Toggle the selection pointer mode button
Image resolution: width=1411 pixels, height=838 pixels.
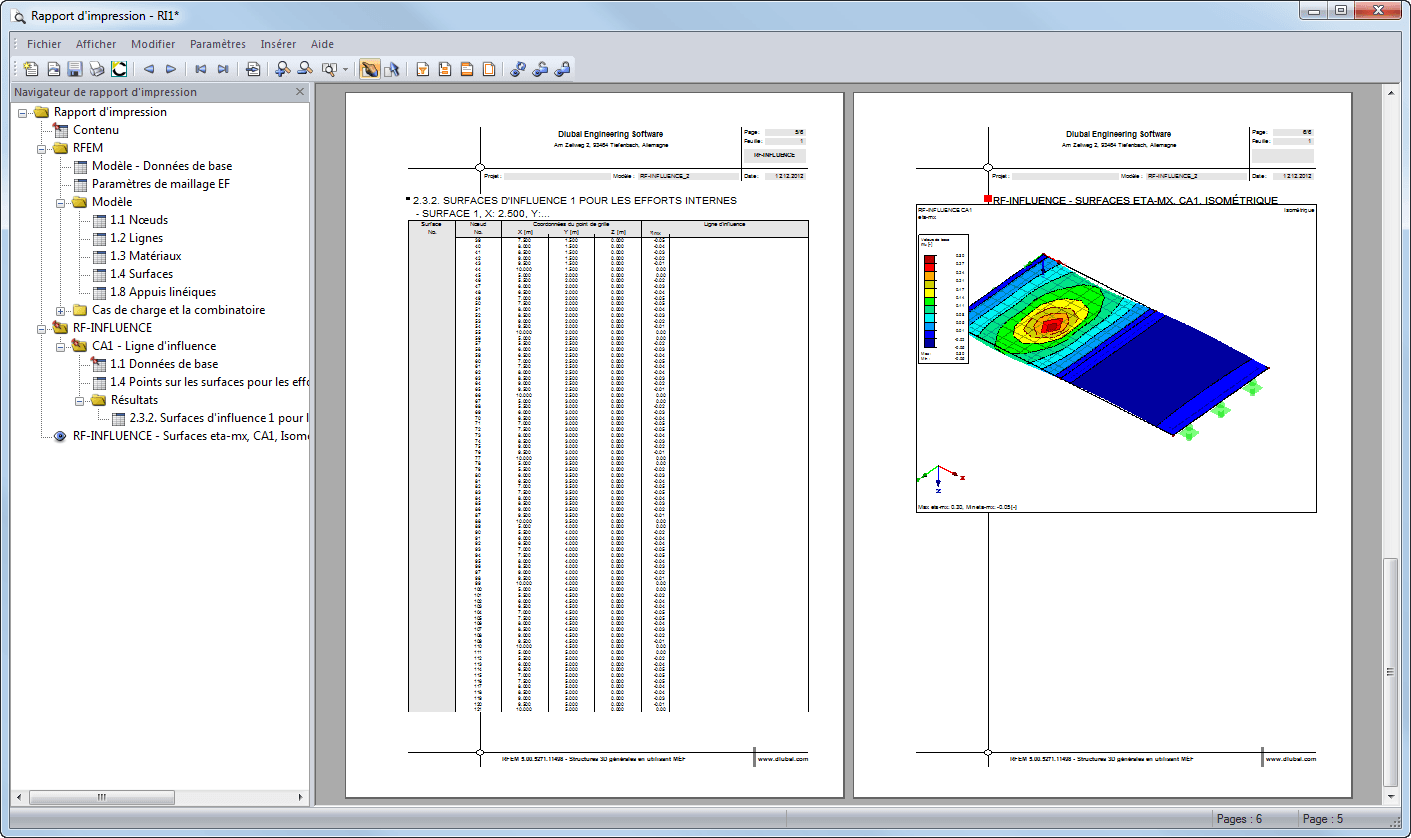[392, 69]
